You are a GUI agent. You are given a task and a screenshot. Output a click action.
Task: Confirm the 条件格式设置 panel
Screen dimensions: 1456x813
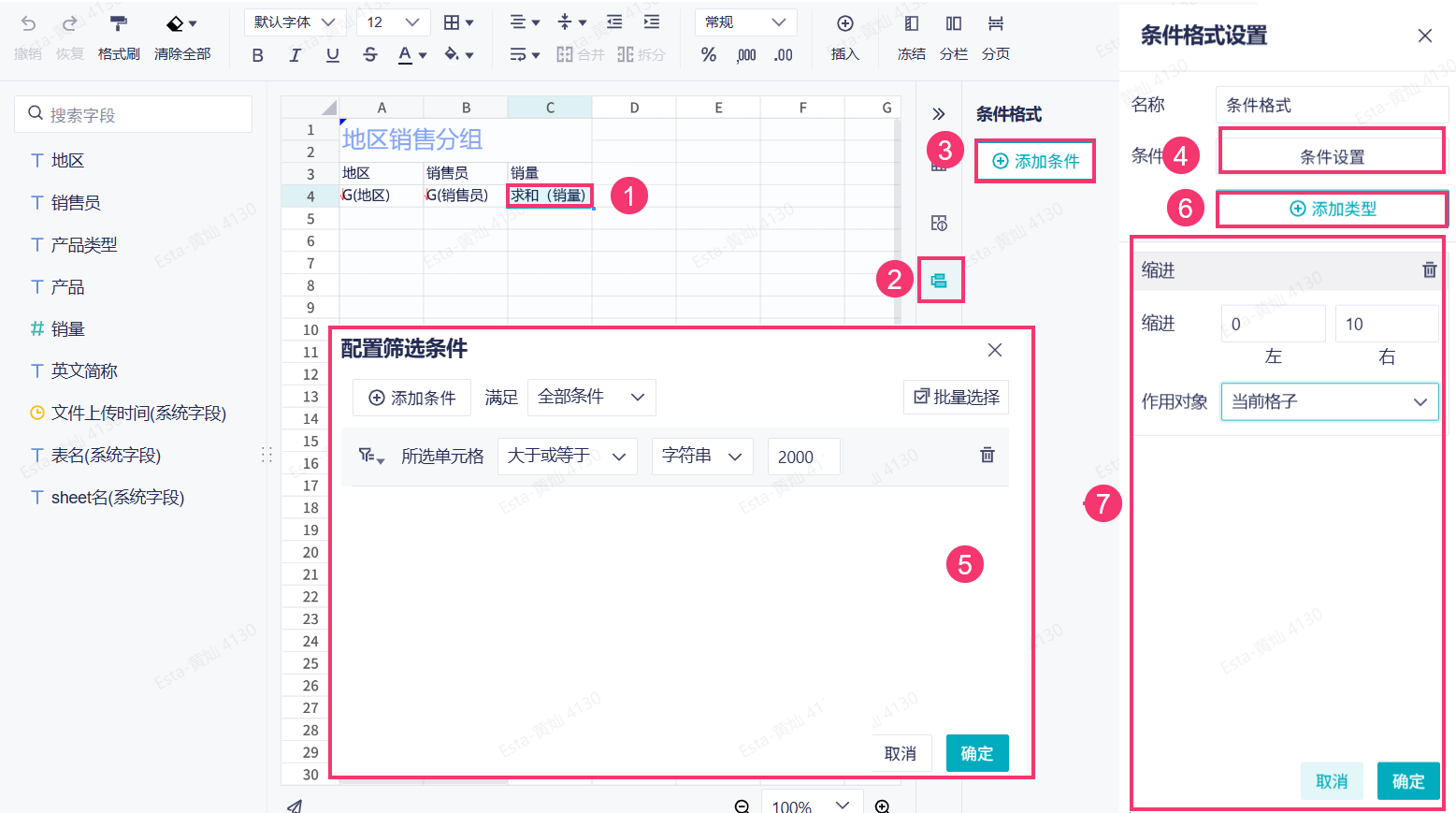pyautogui.click(x=1408, y=781)
